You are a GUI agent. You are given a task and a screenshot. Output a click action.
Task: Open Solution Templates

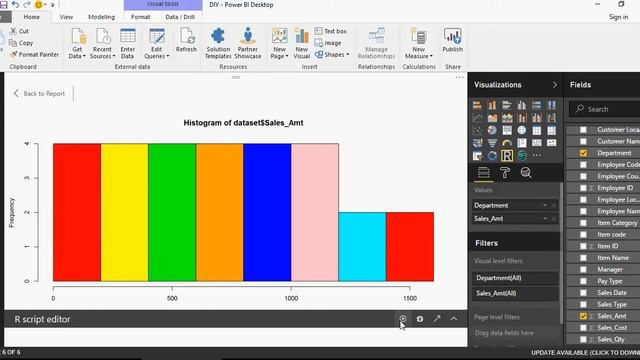coord(218,43)
